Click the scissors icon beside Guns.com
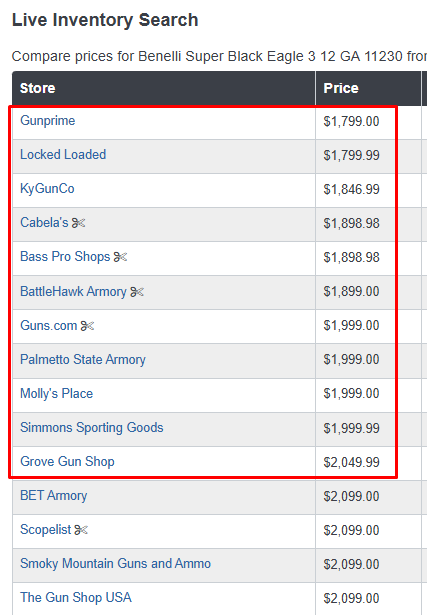 [87, 326]
